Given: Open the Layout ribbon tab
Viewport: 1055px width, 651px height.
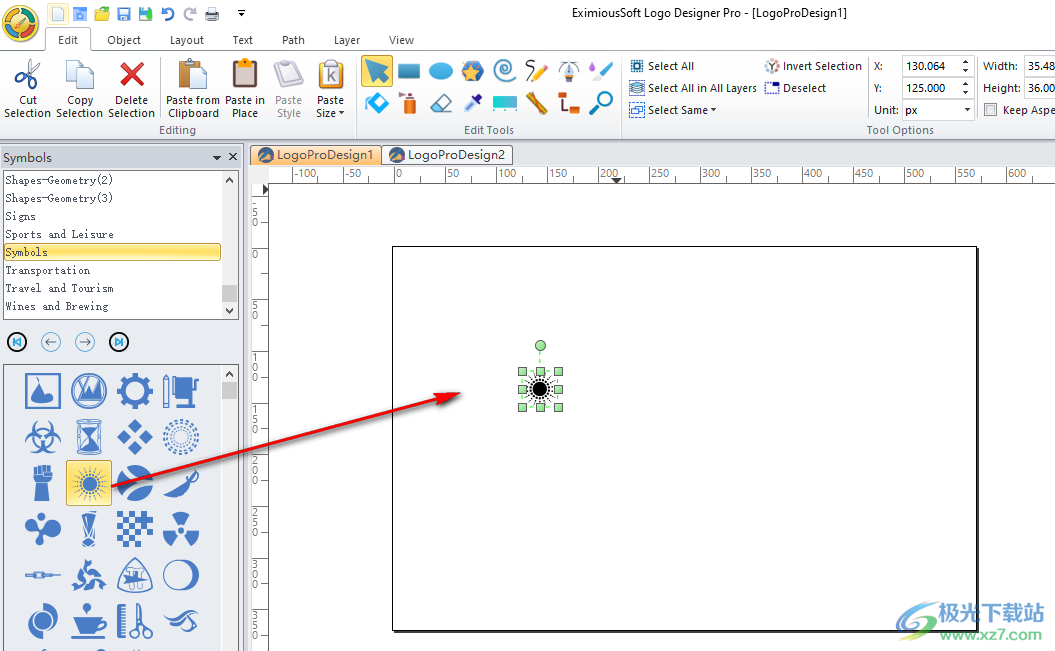Looking at the screenshot, I should click(186, 40).
